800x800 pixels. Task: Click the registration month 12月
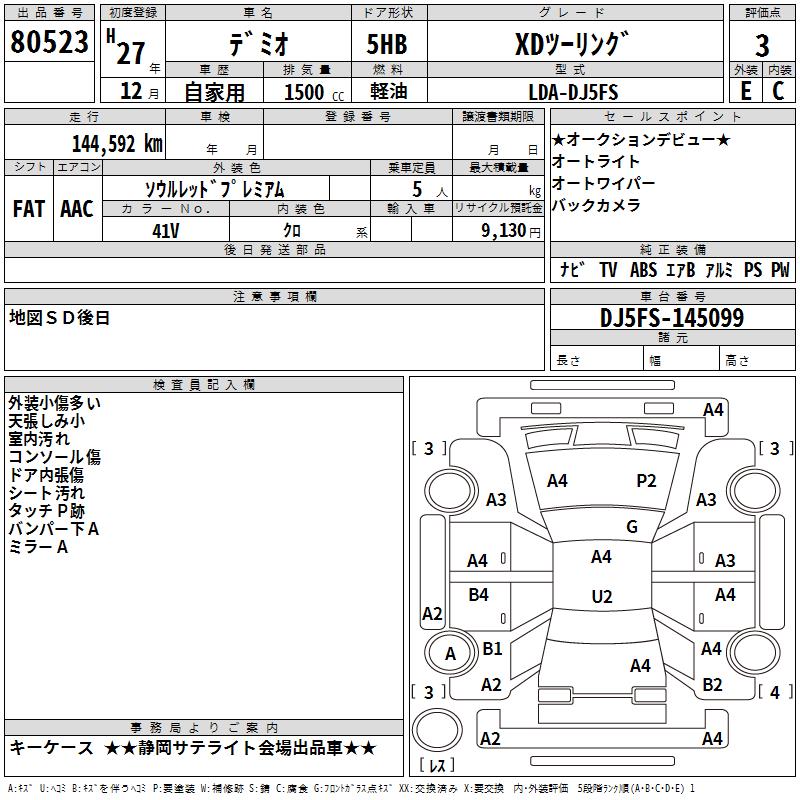(139, 91)
